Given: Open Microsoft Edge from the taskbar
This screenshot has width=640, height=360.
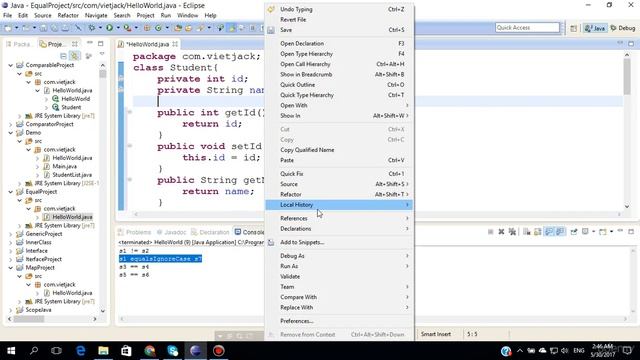Looking at the screenshot, I should [x=80, y=351].
